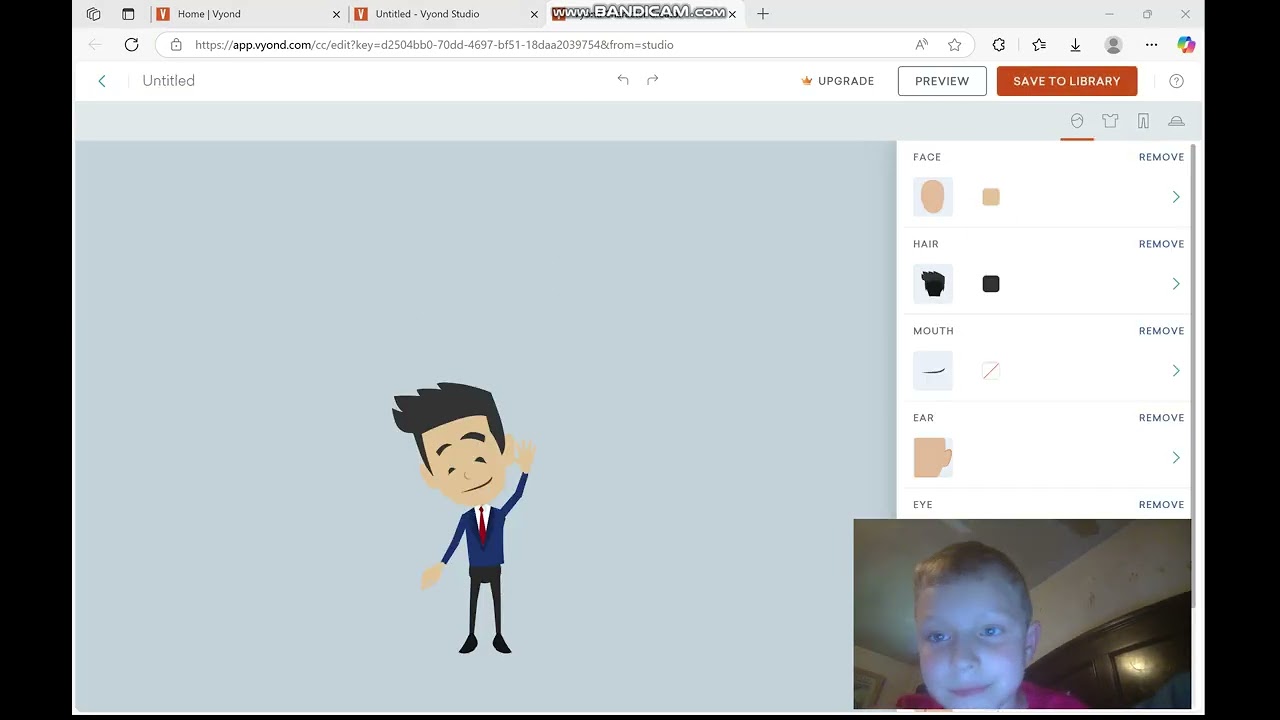
Task: Close the Home | Vyond tab
Action: coord(336,14)
